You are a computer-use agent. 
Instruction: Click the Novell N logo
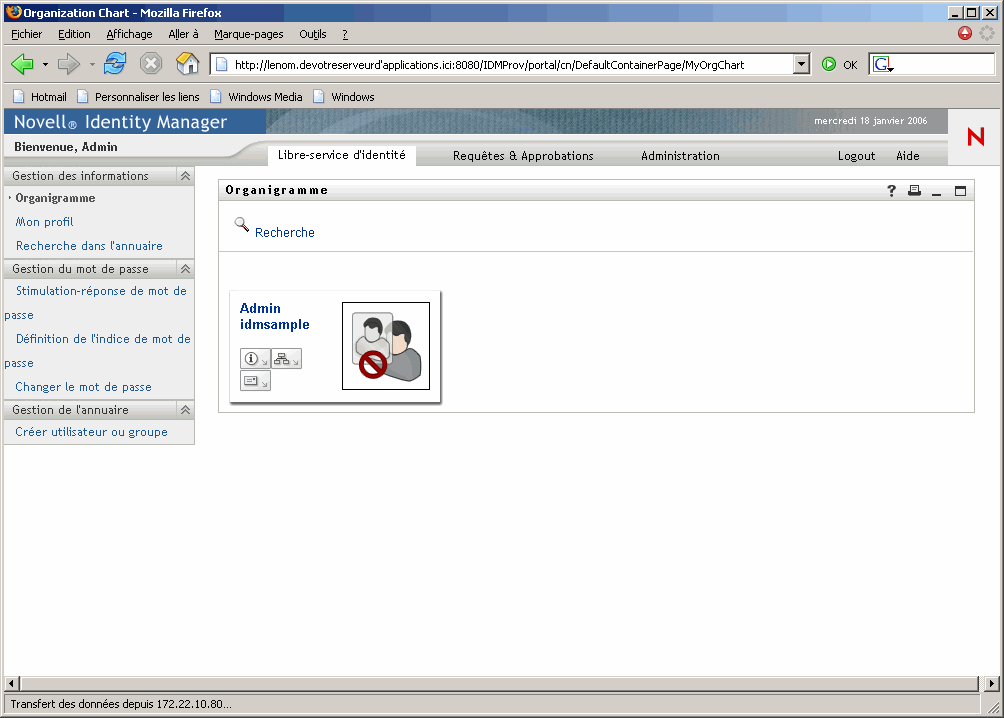(976, 136)
